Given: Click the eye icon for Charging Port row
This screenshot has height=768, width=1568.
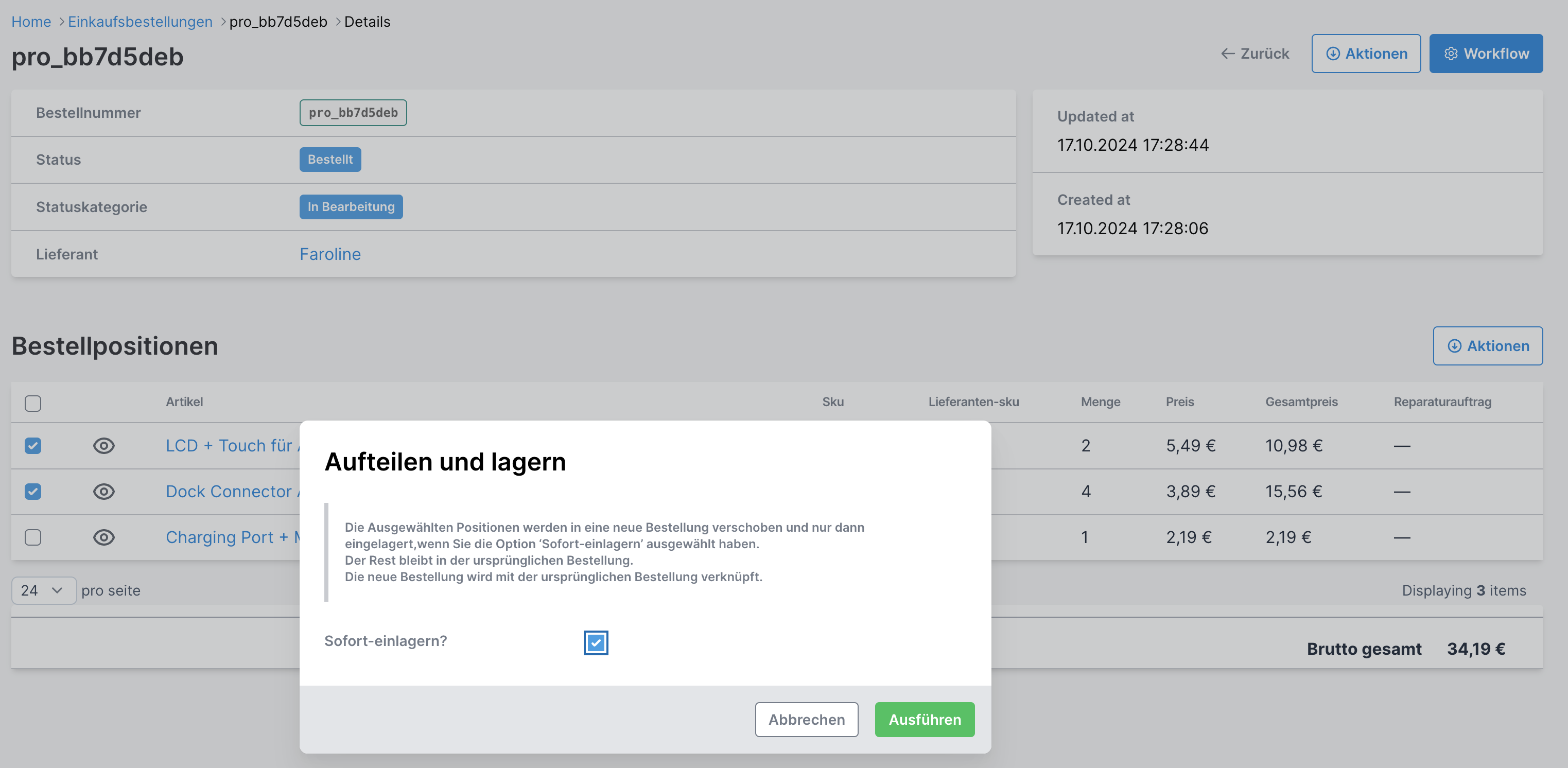Looking at the screenshot, I should [x=103, y=537].
